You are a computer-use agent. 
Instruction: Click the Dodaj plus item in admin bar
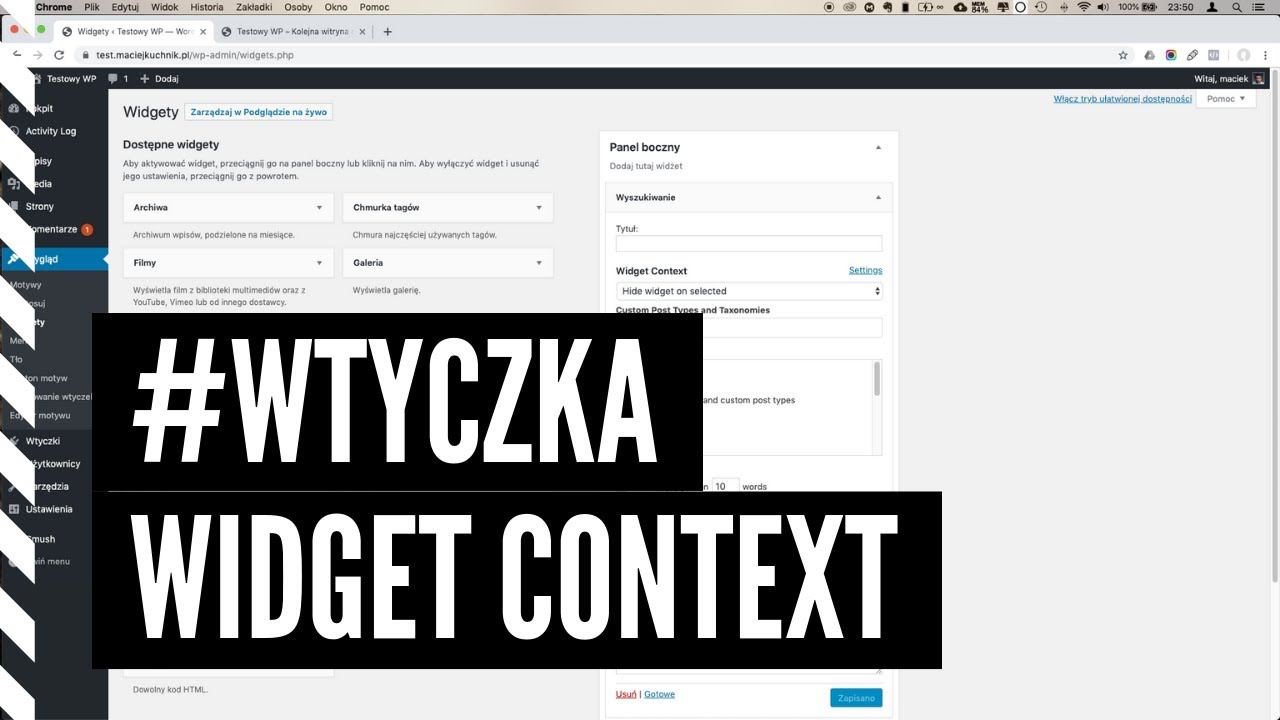point(159,78)
